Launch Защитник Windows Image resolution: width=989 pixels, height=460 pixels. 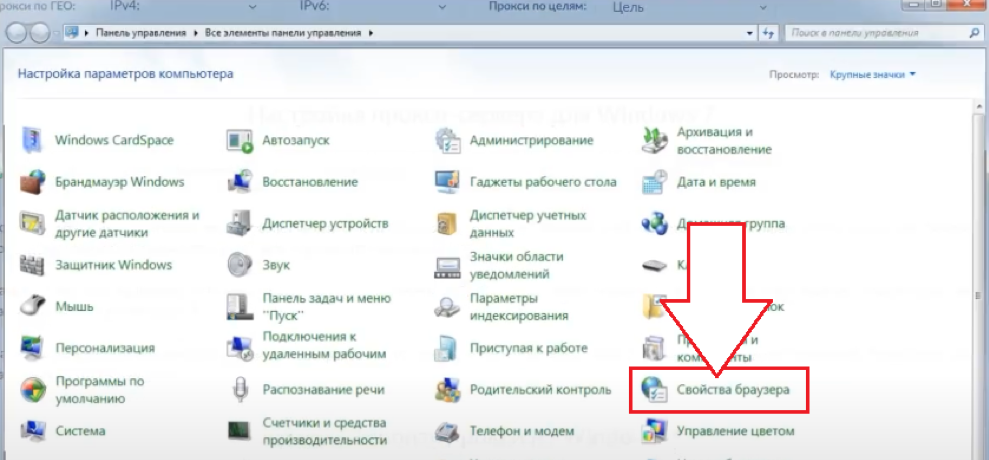point(97,264)
